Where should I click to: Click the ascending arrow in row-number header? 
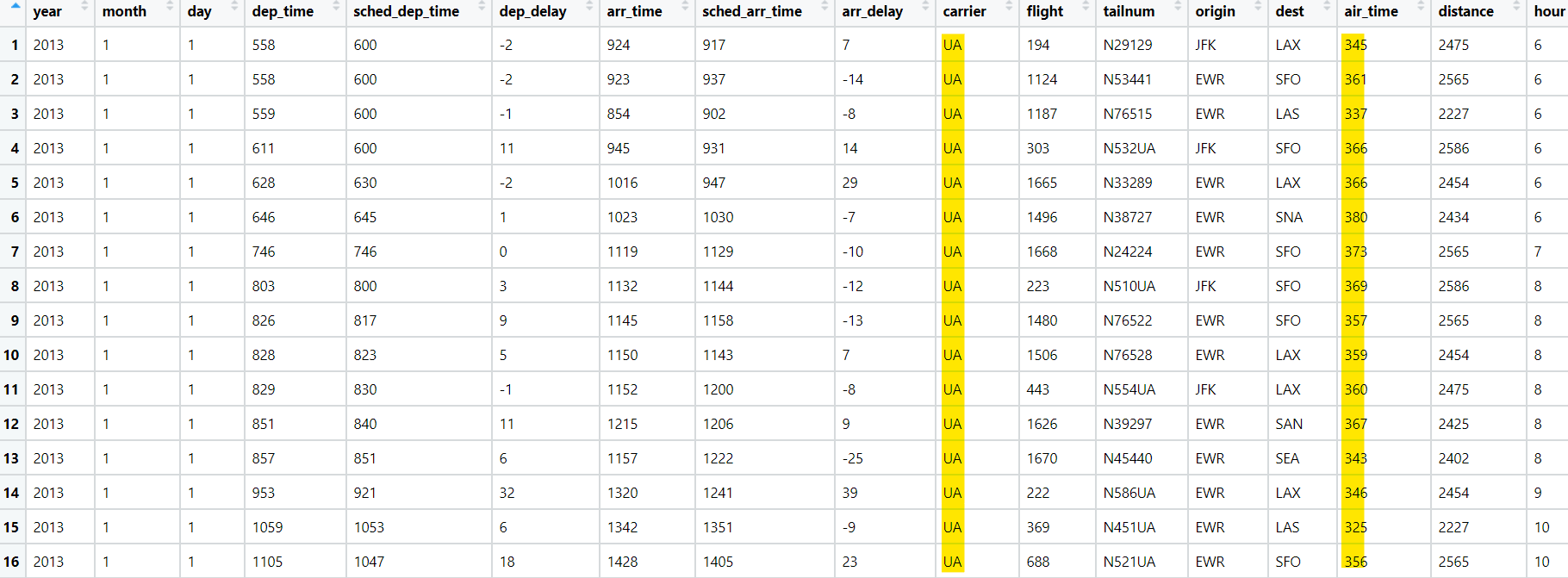pyautogui.click(x=15, y=5)
